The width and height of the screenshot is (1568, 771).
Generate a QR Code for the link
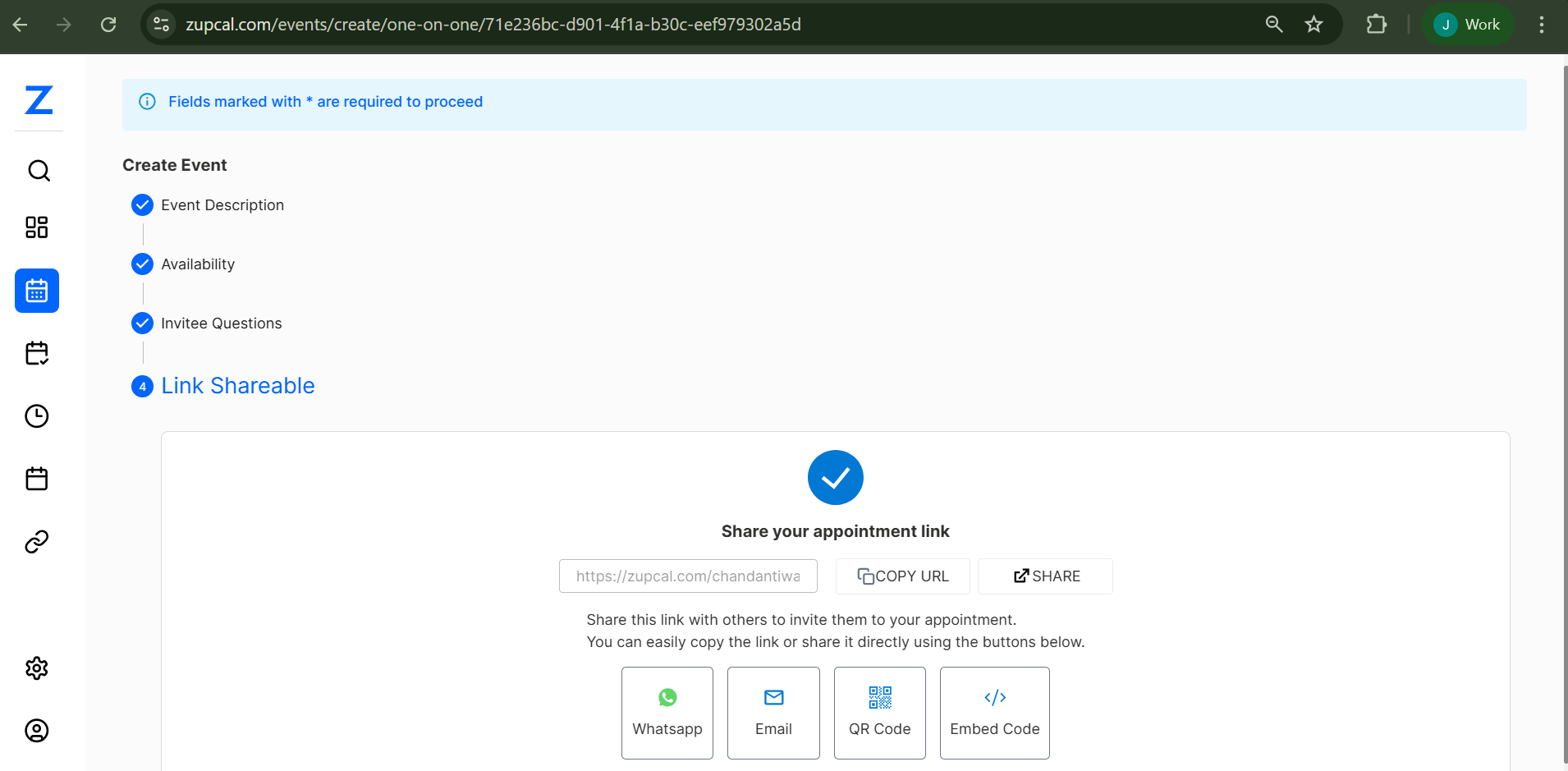click(879, 713)
